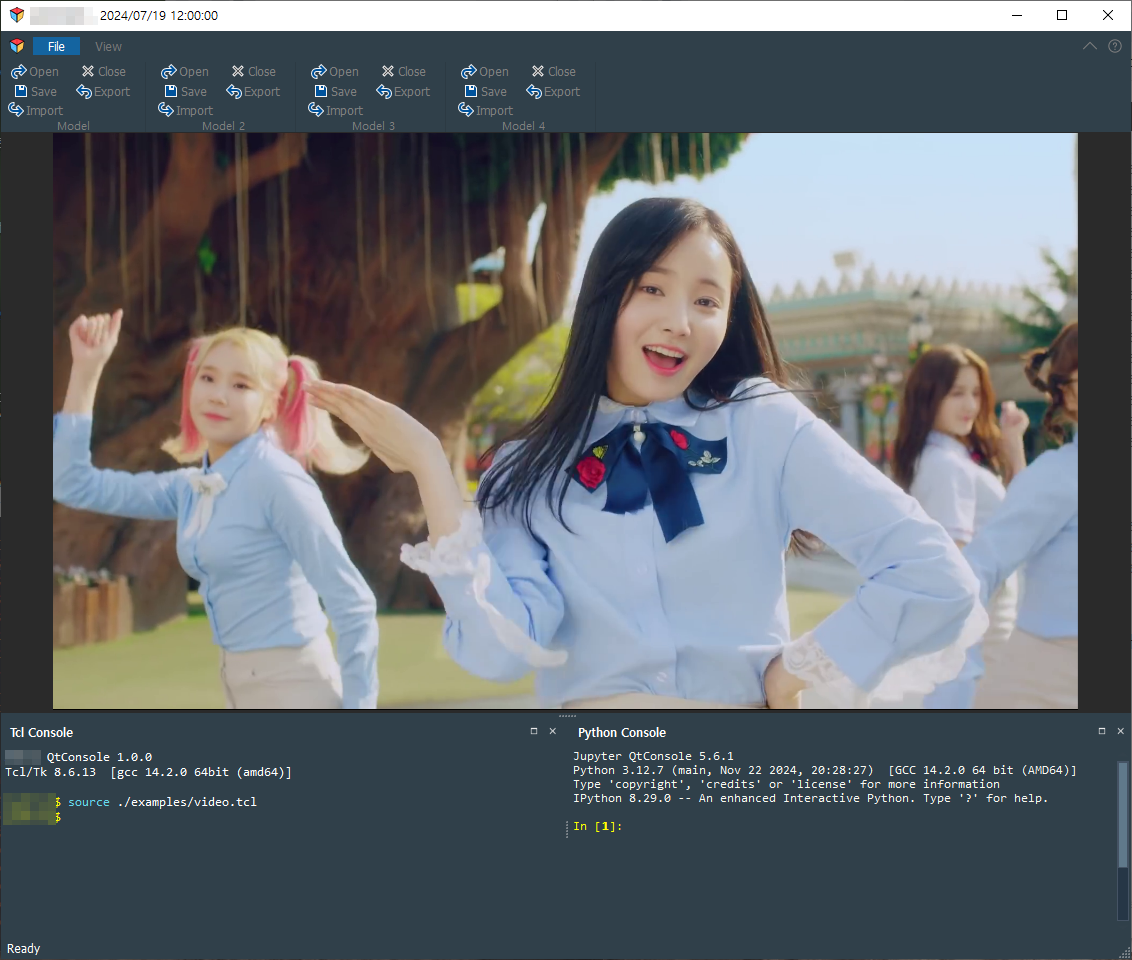1132x960 pixels.
Task: Select the File ribbon tab
Action: pyautogui.click(x=56, y=46)
